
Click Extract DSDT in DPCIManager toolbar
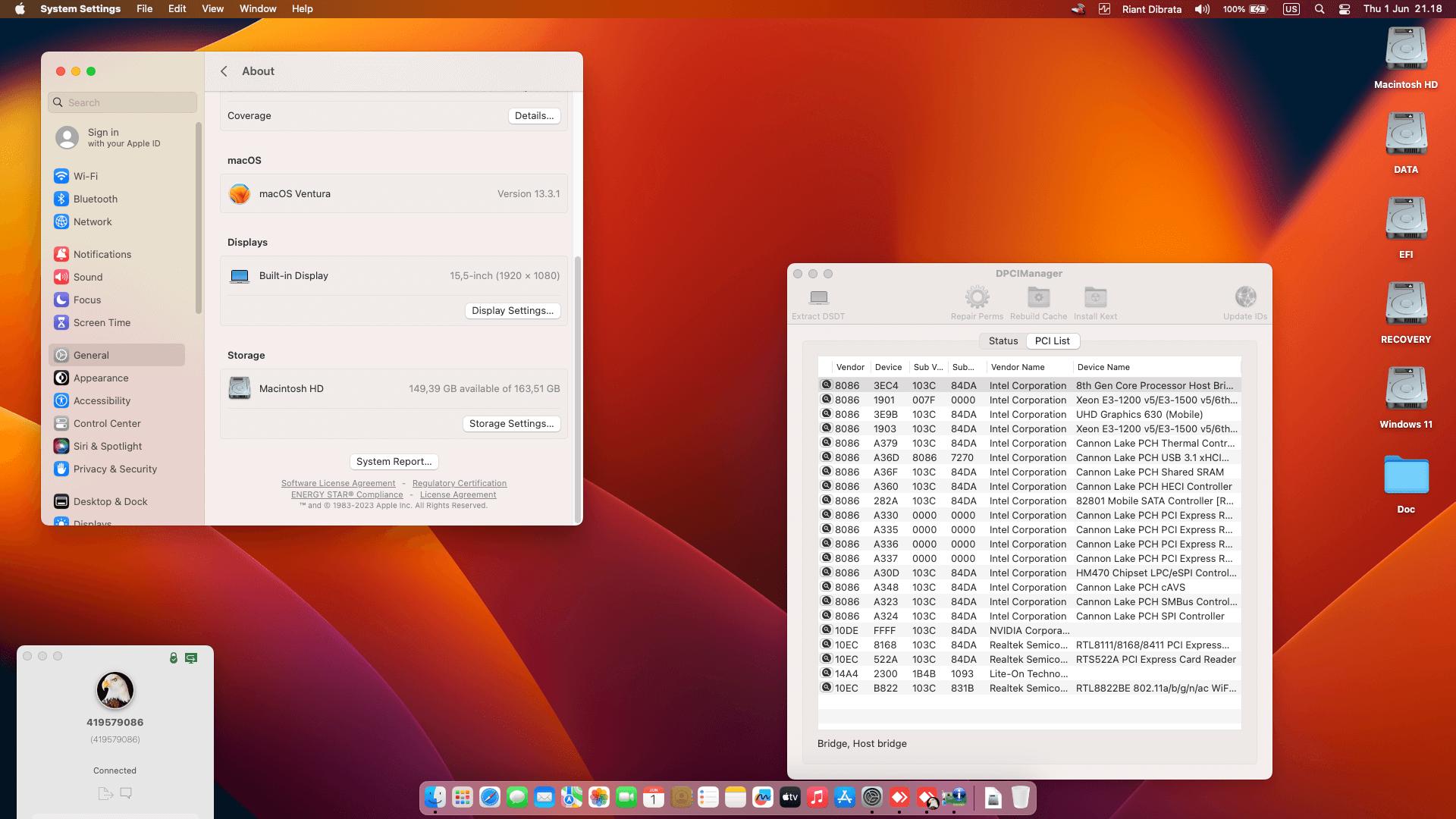pos(818,303)
